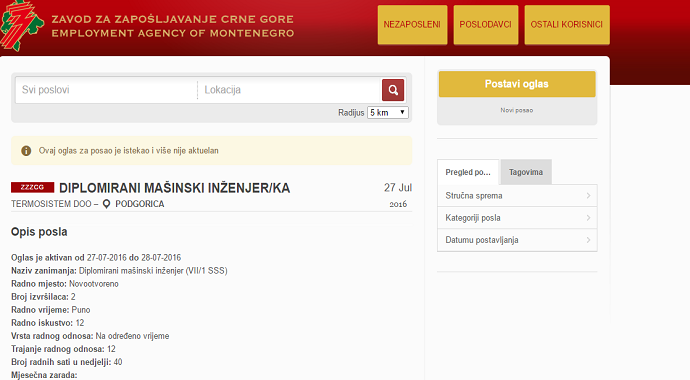
Task: Click the 'Radno vrijeme: Puno' line
Action: coord(51,310)
